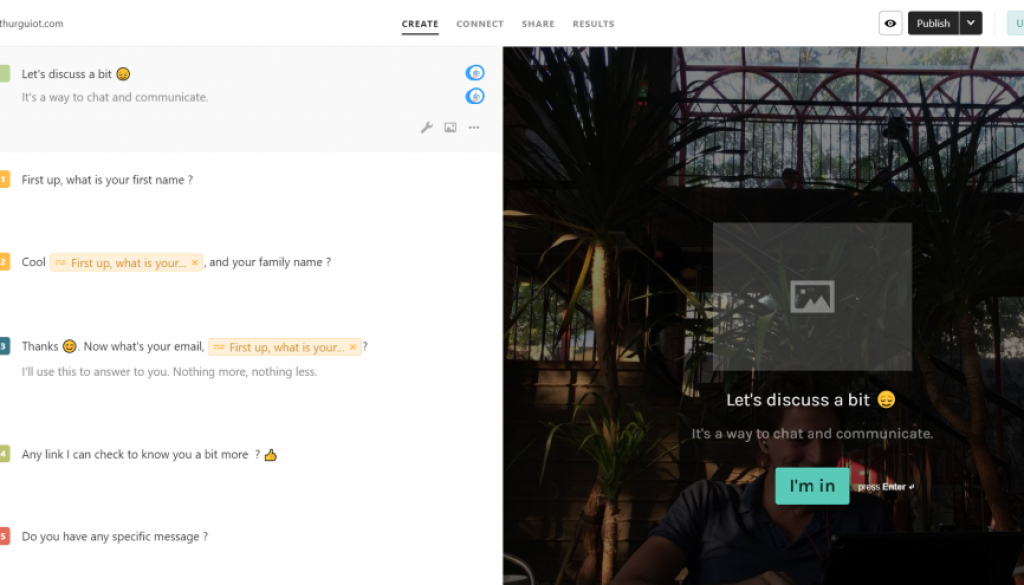Switch to the CONNECT tab
This screenshot has height=585, width=1024.
click(x=480, y=24)
